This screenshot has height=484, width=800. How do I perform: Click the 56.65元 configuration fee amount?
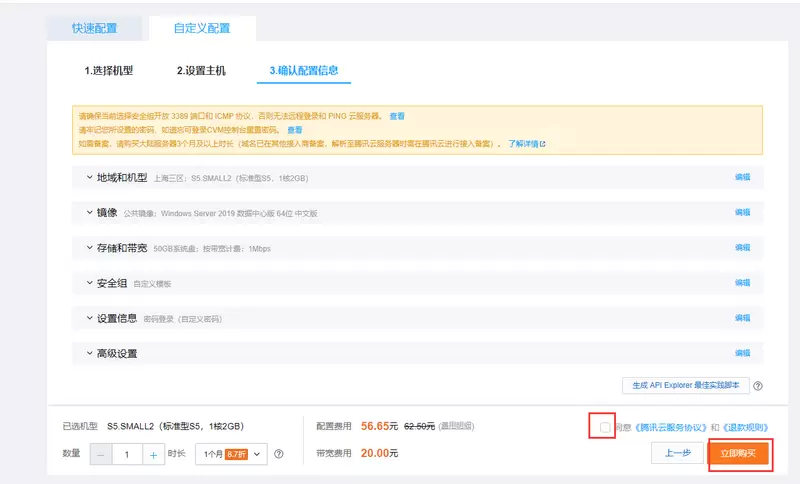coord(379,426)
